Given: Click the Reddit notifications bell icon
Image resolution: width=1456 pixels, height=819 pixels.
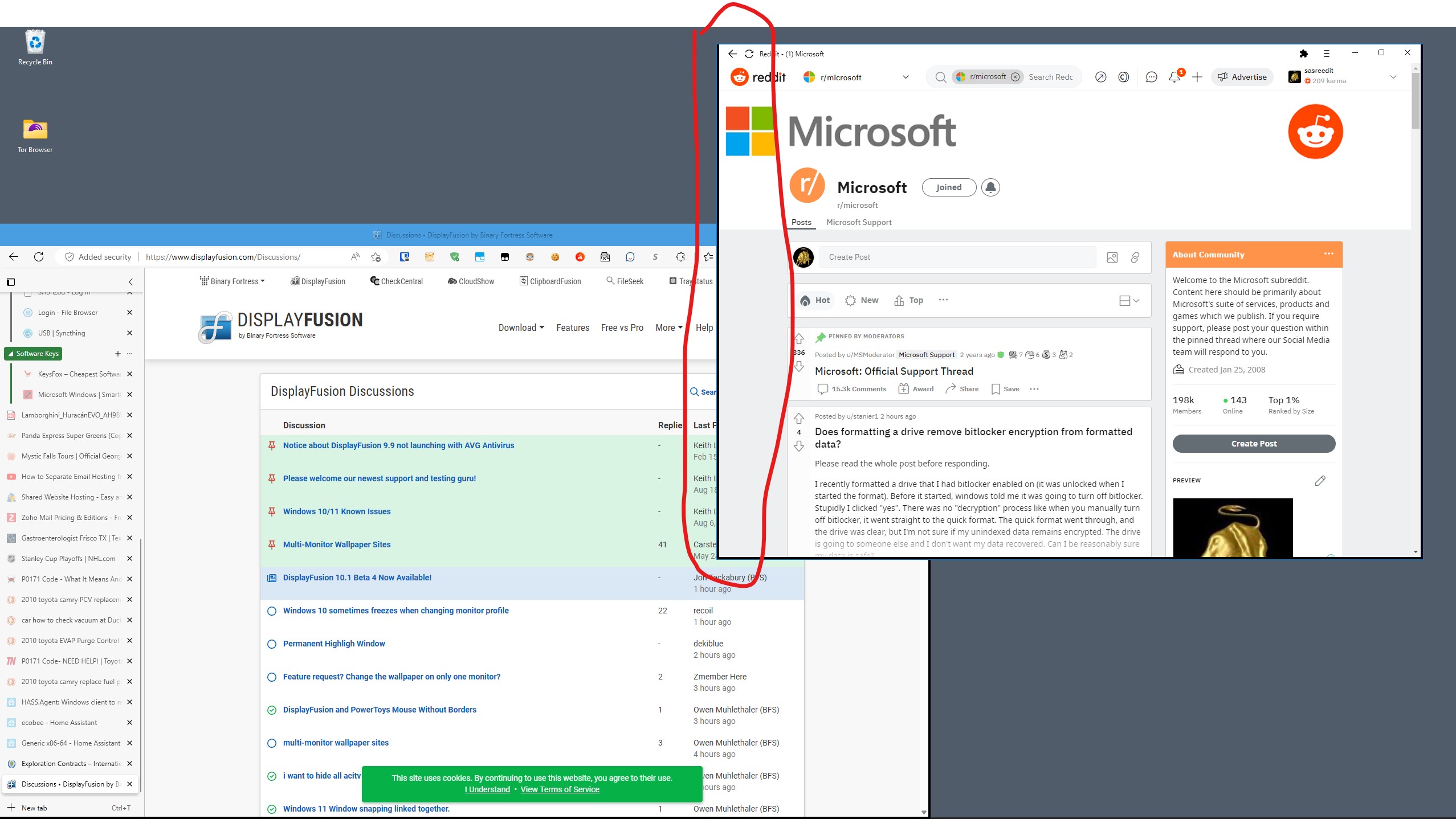Looking at the screenshot, I should coord(1174,77).
